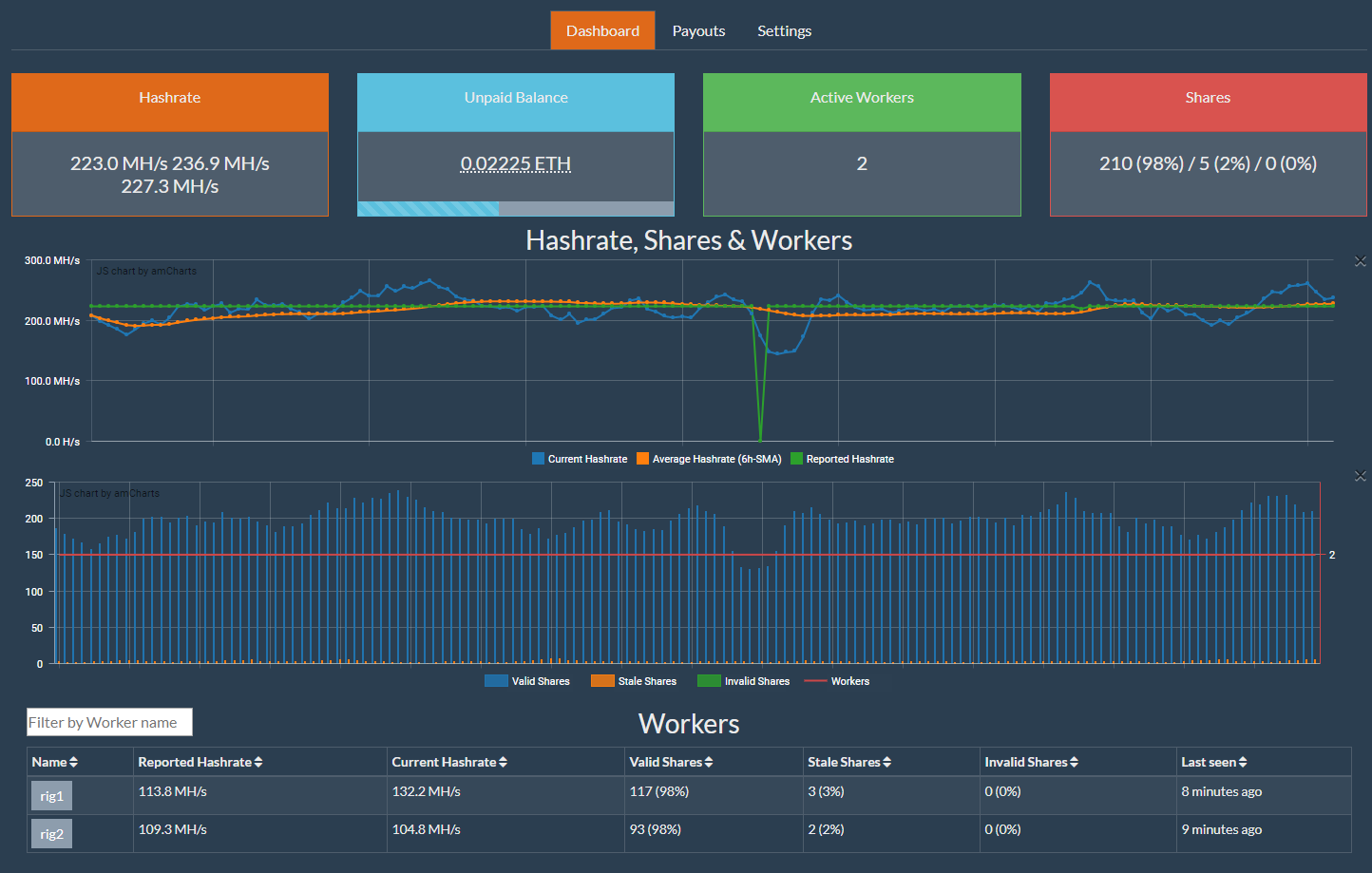Sort by Stale Shares column arrows

(886, 762)
